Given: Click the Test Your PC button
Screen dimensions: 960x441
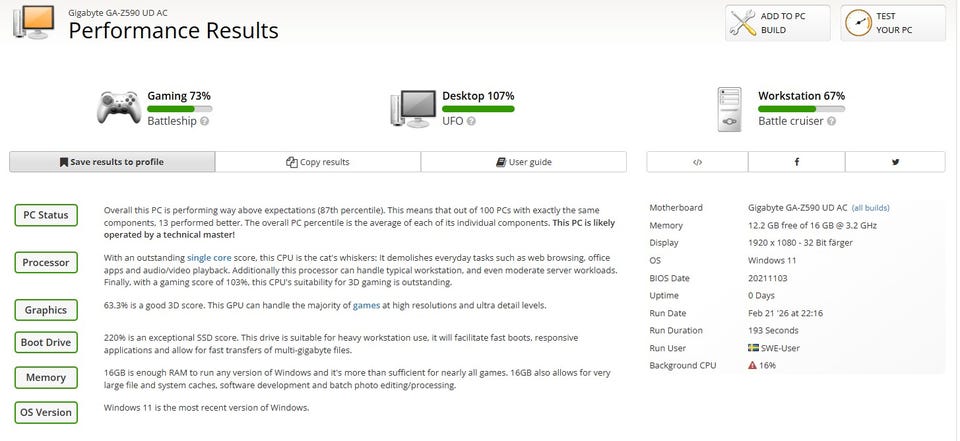Looking at the screenshot, I should click(x=893, y=23).
